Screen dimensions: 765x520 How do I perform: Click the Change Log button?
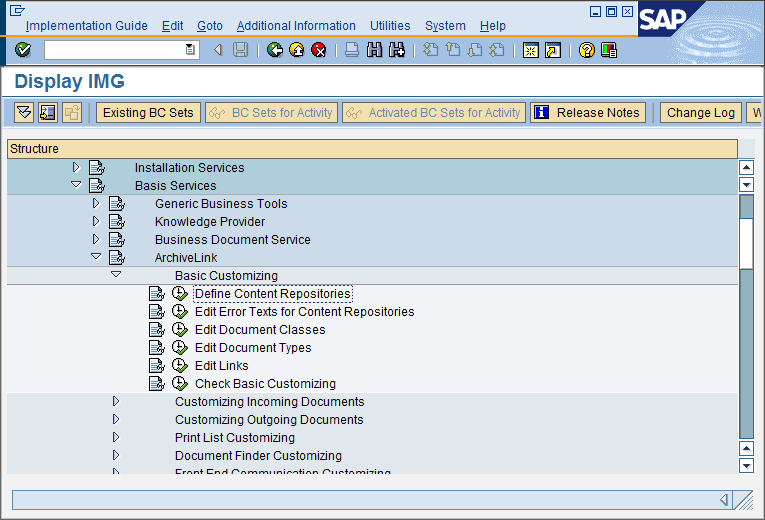point(700,113)
